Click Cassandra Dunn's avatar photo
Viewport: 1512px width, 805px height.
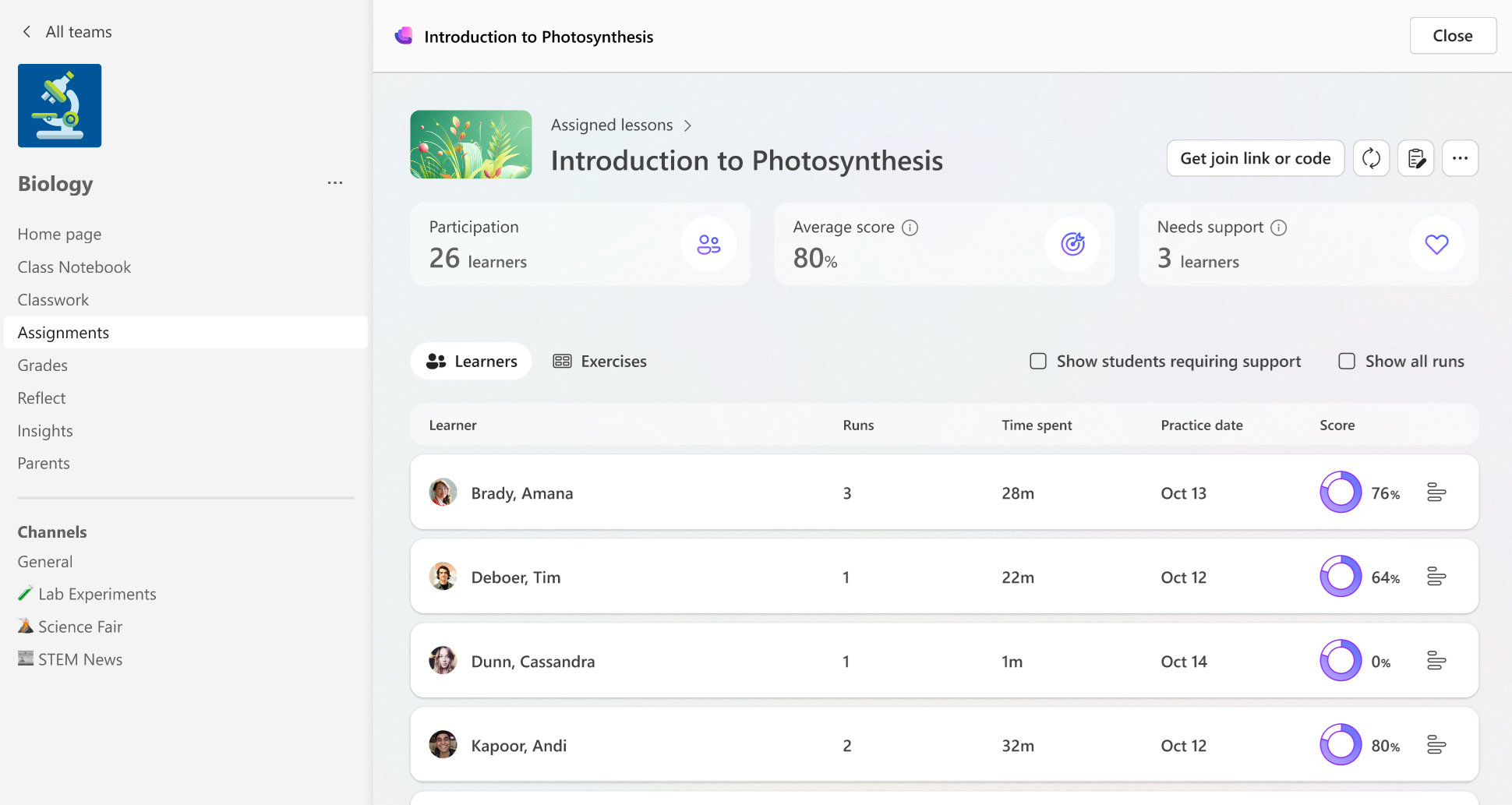click(443, 661)
